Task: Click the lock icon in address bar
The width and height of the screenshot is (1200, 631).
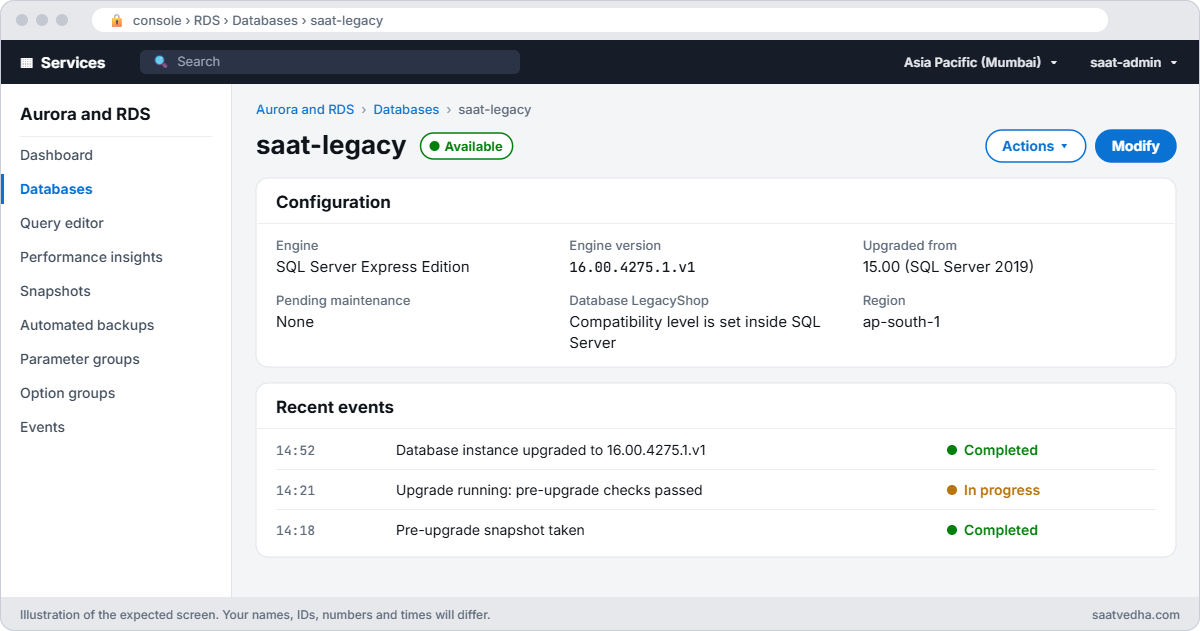Action: point(117,20)
